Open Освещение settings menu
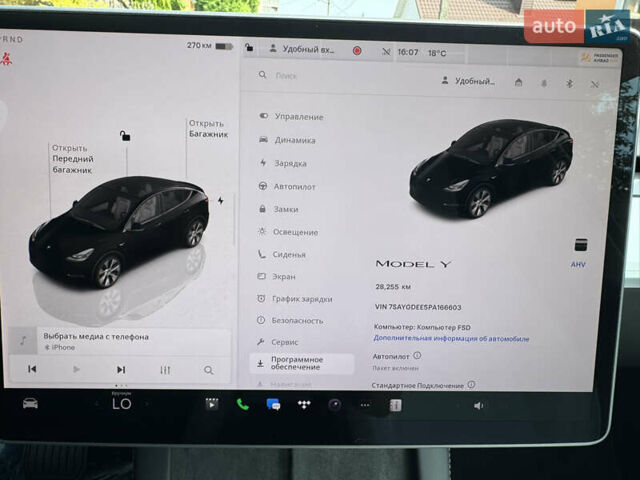The image size is (640, 480). (x=288, y=232)
